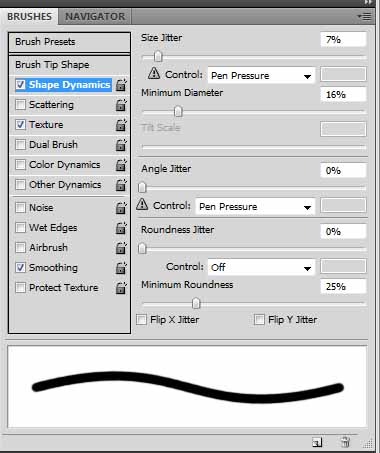This screenshot has height=453, width=380.
Task: Open Angle Jitter Control dropdown
Action: click(255, 206)
